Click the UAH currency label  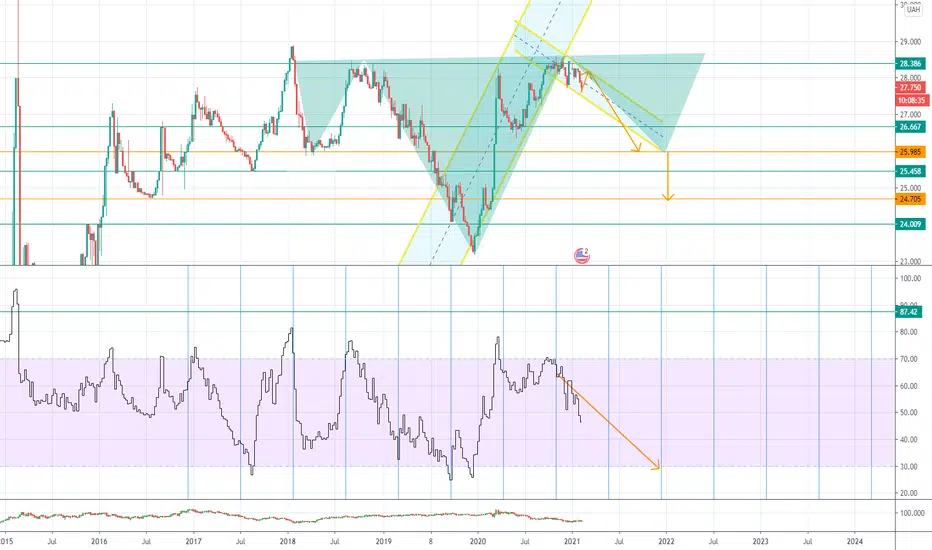pos(913,10)
